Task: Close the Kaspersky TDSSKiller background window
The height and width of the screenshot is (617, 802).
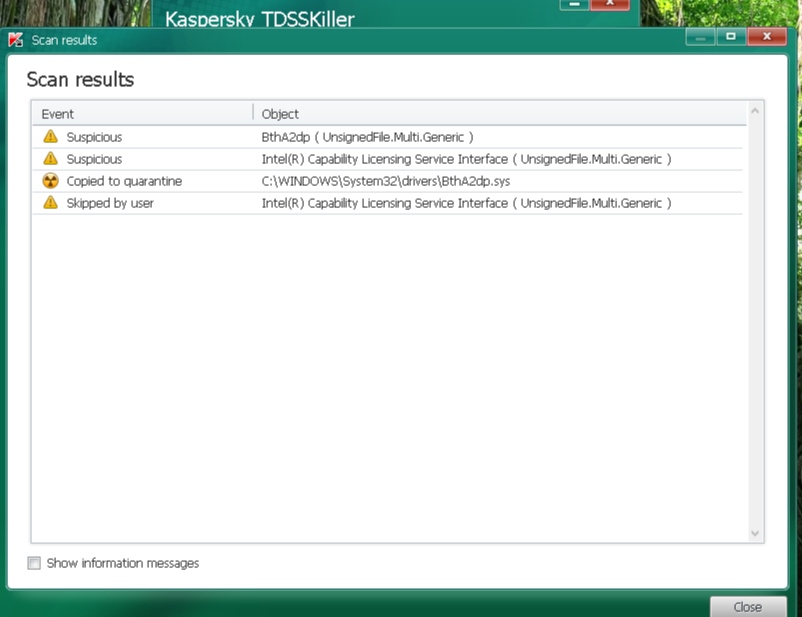Action: (x=610, y=4)
